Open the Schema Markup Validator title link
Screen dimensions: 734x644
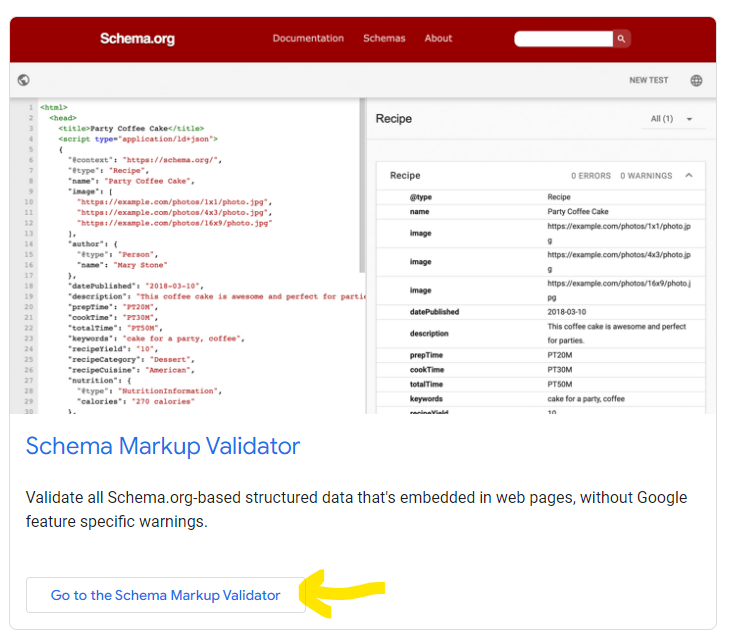coord(163,446)
